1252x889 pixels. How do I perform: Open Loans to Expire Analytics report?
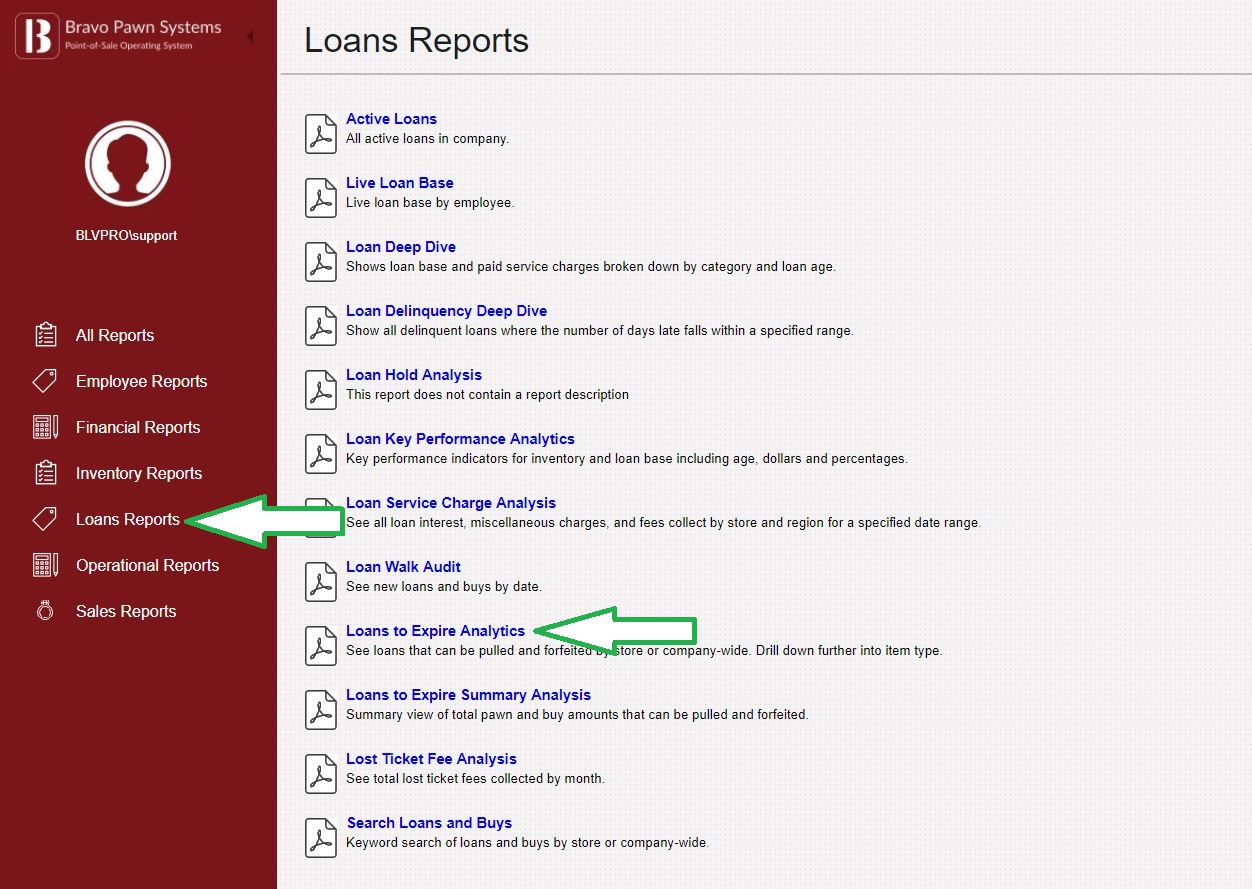pyautogui.click(x=435, y=631)
